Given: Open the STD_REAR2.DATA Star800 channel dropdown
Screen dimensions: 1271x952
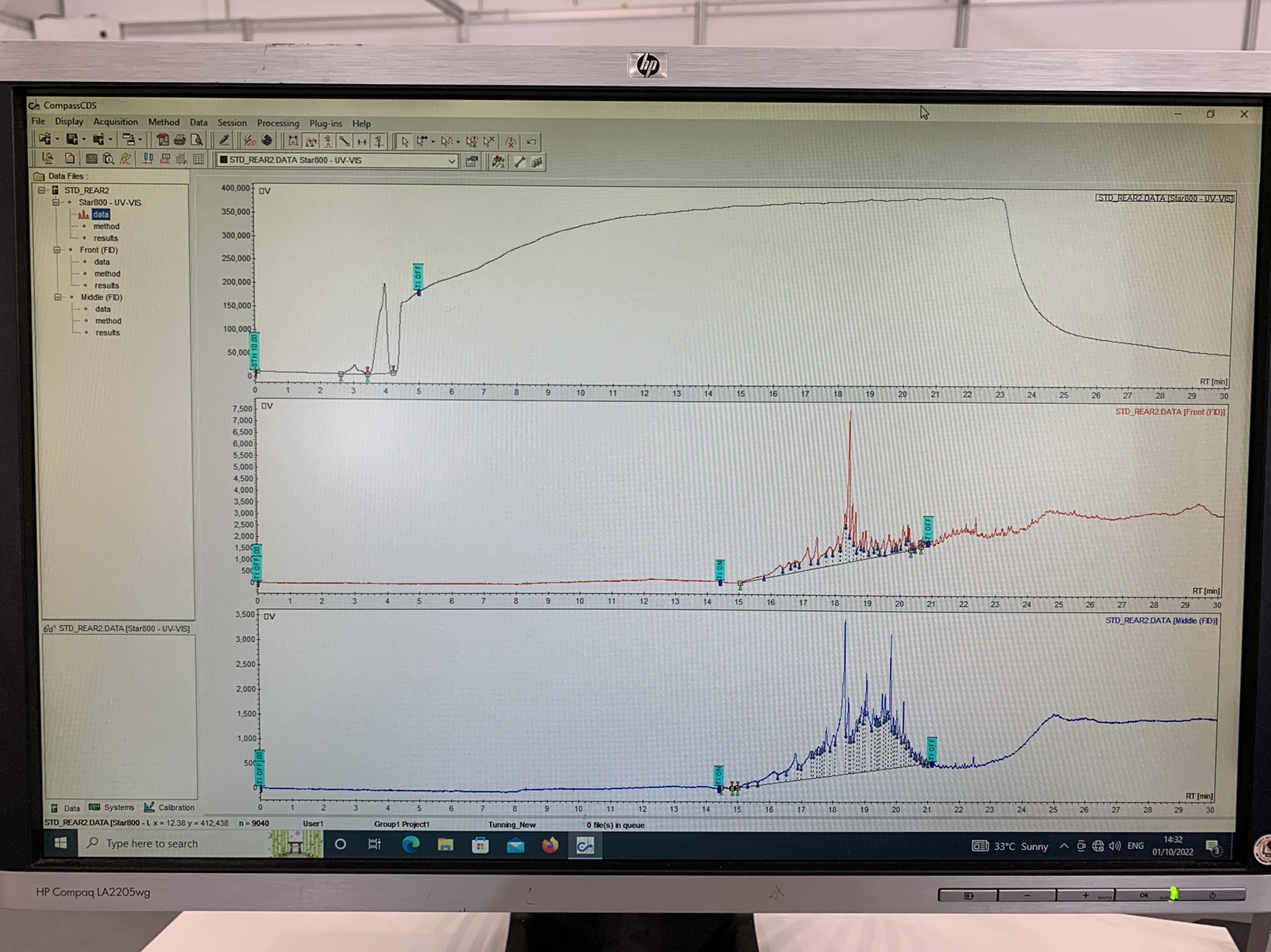Looking at the screenshot, I should pyautogui.click(x=451, y=161).
